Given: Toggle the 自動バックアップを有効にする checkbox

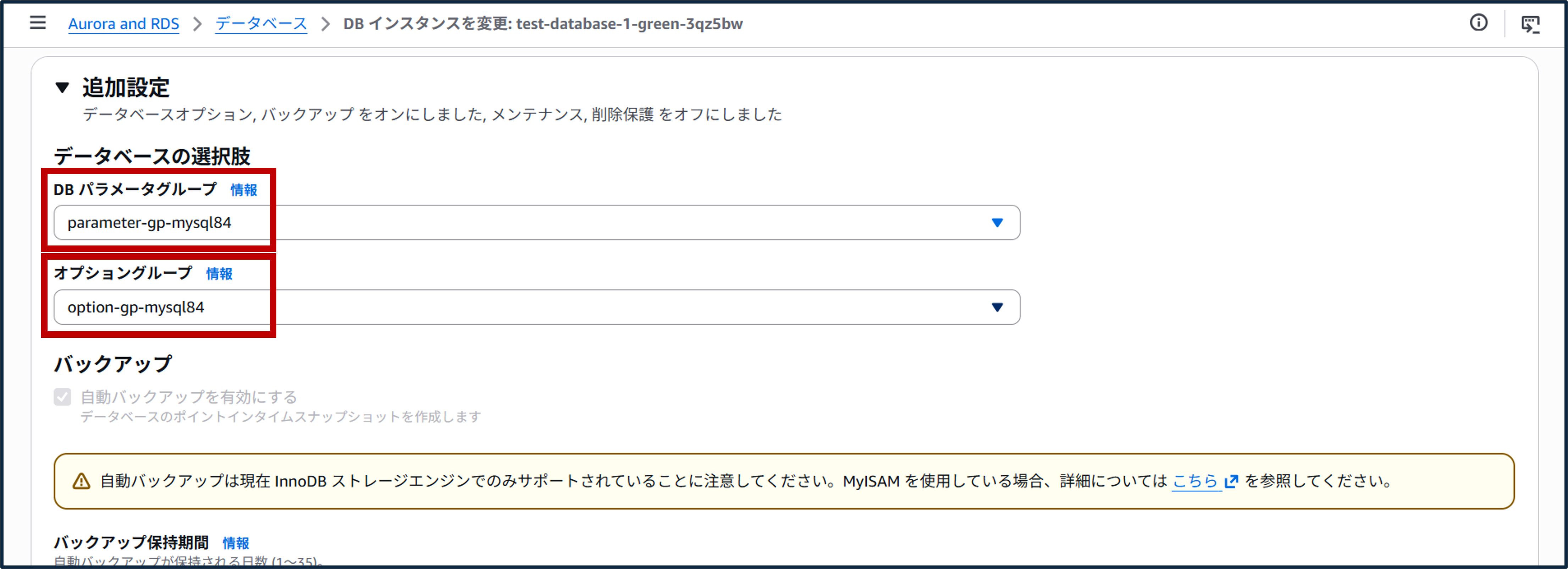Looking at the screenshot, I should coord(61,397).
